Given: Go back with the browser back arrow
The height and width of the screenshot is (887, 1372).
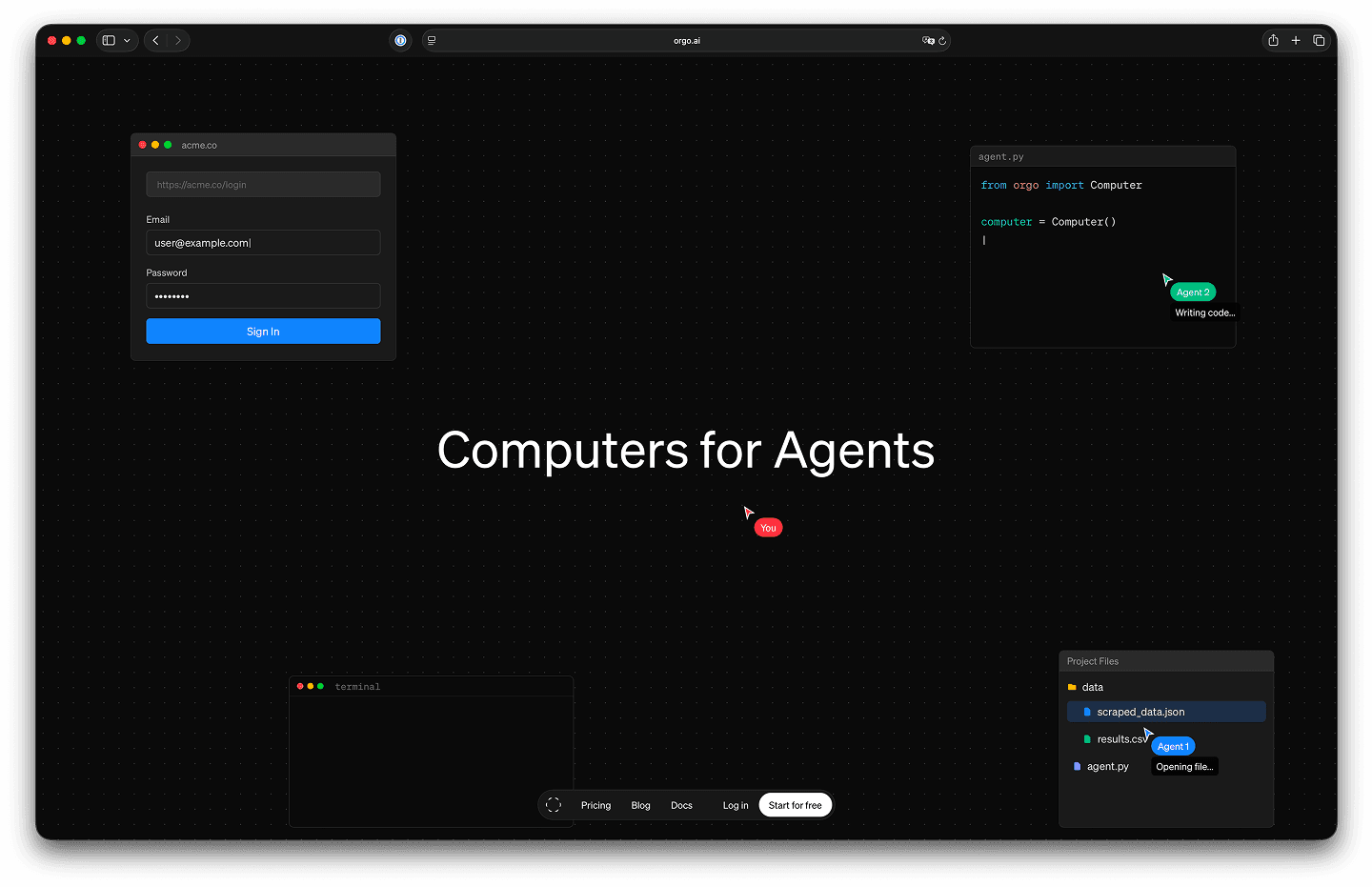Looking at the screenshot, I should (x=156, y=40).
